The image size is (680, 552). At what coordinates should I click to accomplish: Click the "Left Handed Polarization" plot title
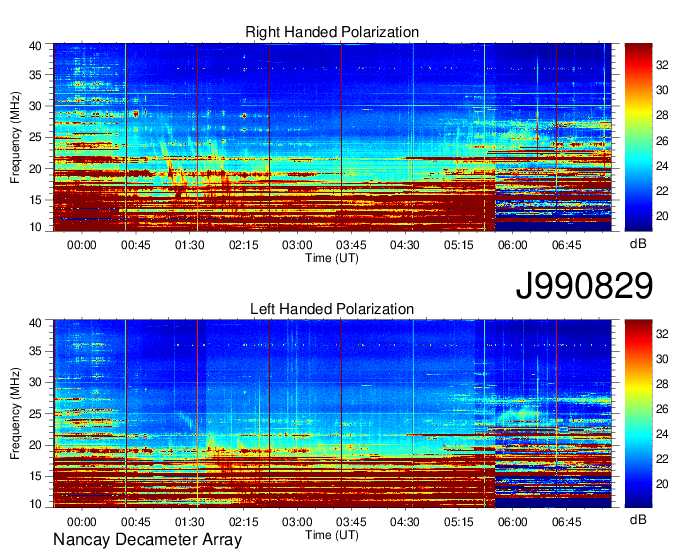coord(332,309)
